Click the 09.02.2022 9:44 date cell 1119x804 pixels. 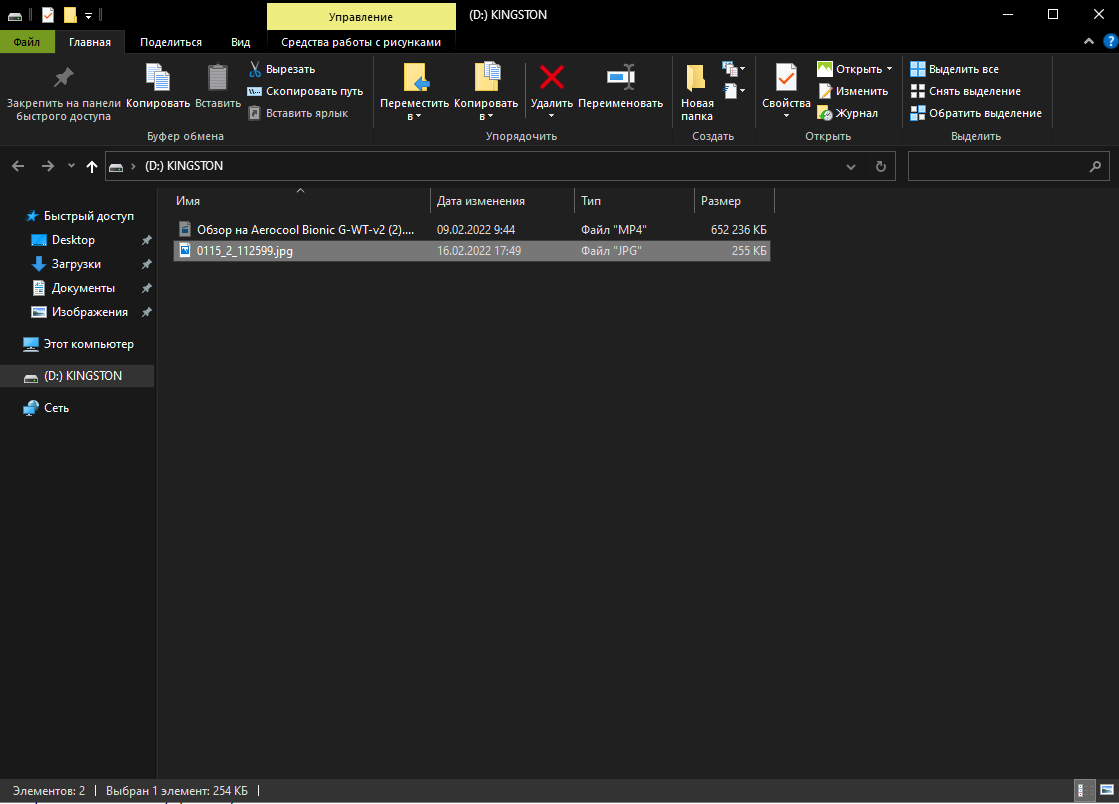point(476,230)
